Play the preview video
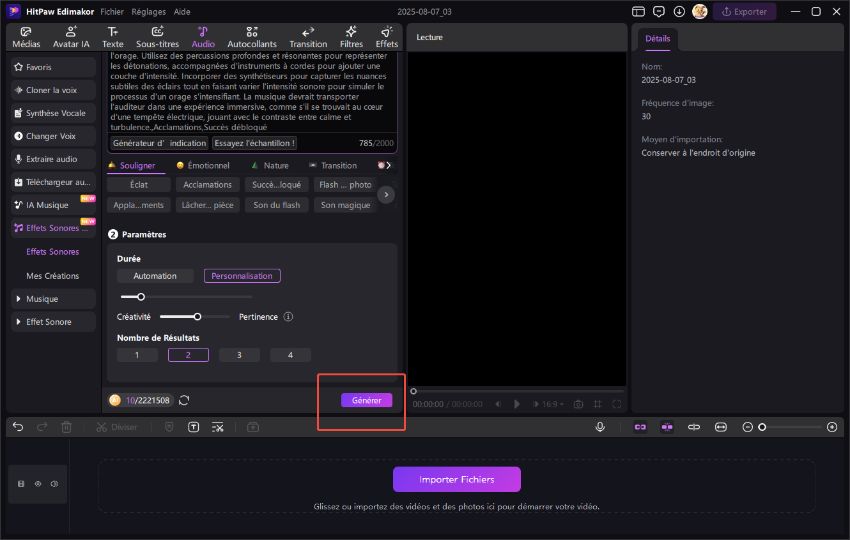Viewport: 850px width, 540px height. point(517,404)
